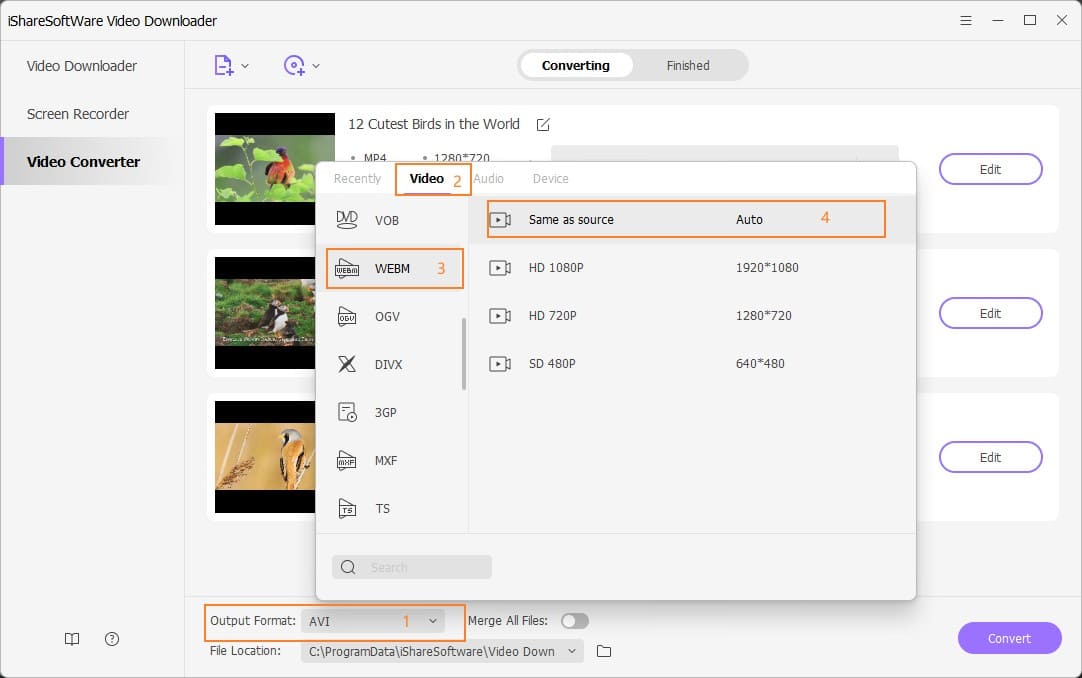
Task: Load a DVD disc using the disc icon
Action: pos(296,64)
